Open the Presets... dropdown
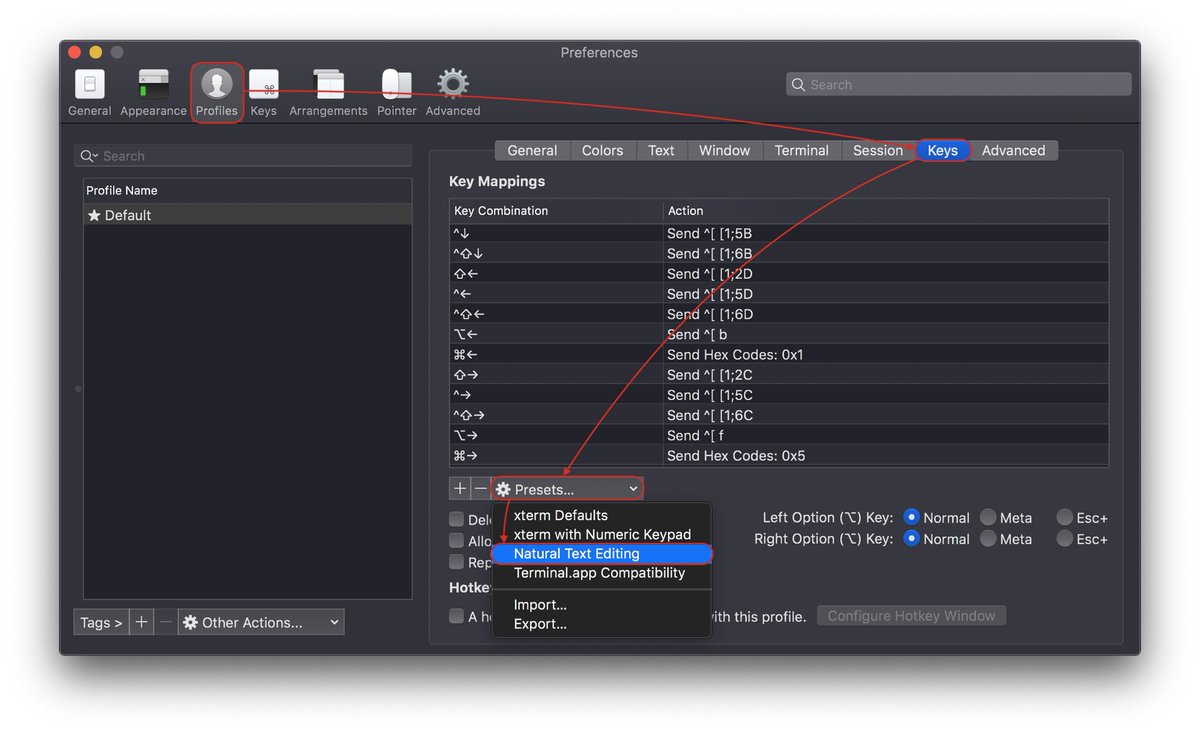This screenshot has width=1200, height=734. click(567, 489)
